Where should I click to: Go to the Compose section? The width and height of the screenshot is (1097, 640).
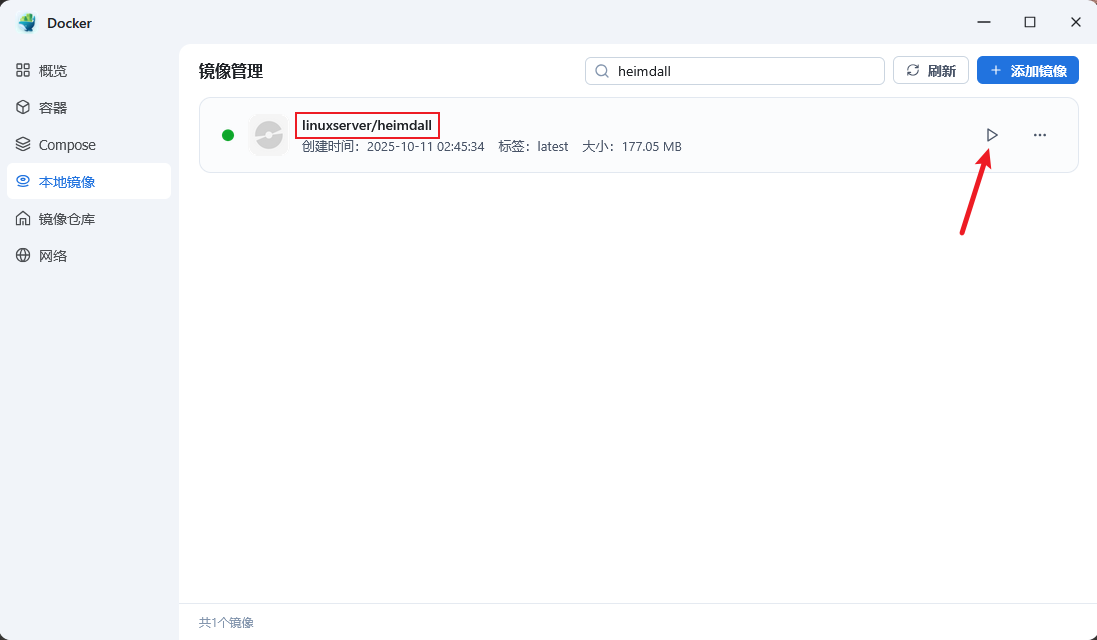click(x=89, y=145)
